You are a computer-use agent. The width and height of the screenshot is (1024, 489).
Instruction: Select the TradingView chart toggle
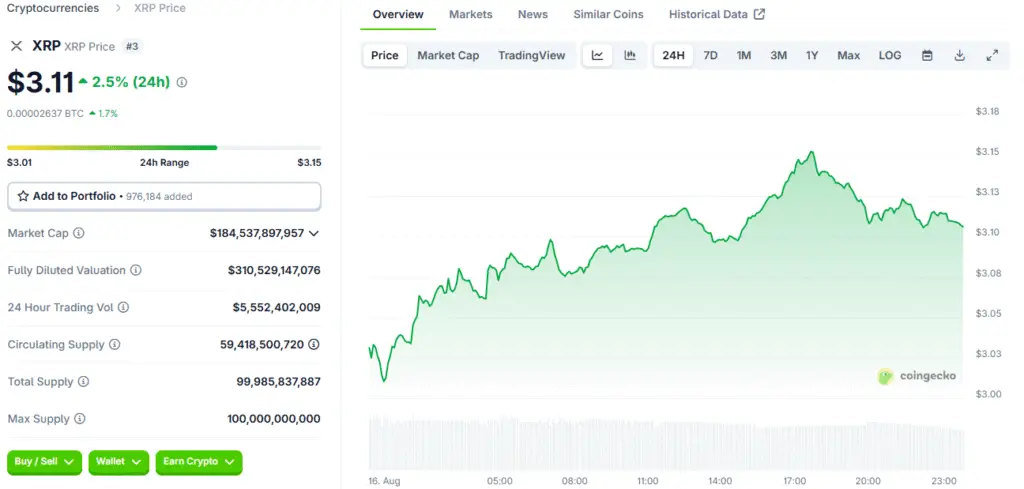532,55
